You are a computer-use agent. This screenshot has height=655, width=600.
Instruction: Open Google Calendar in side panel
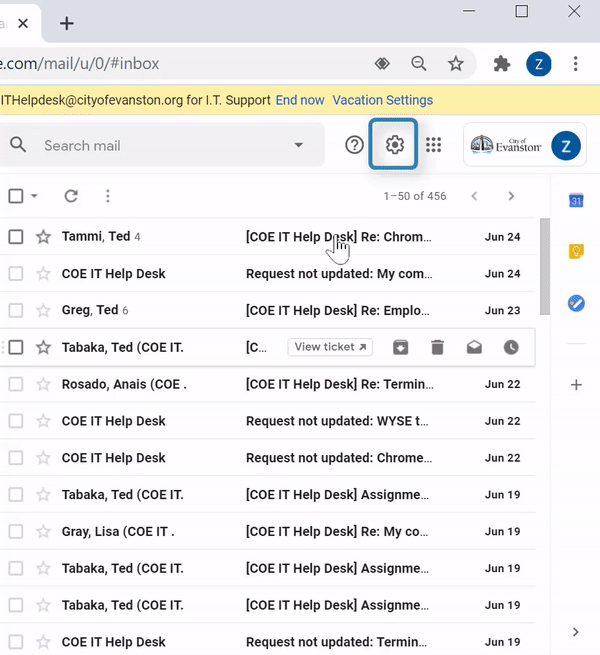(576, 200)
